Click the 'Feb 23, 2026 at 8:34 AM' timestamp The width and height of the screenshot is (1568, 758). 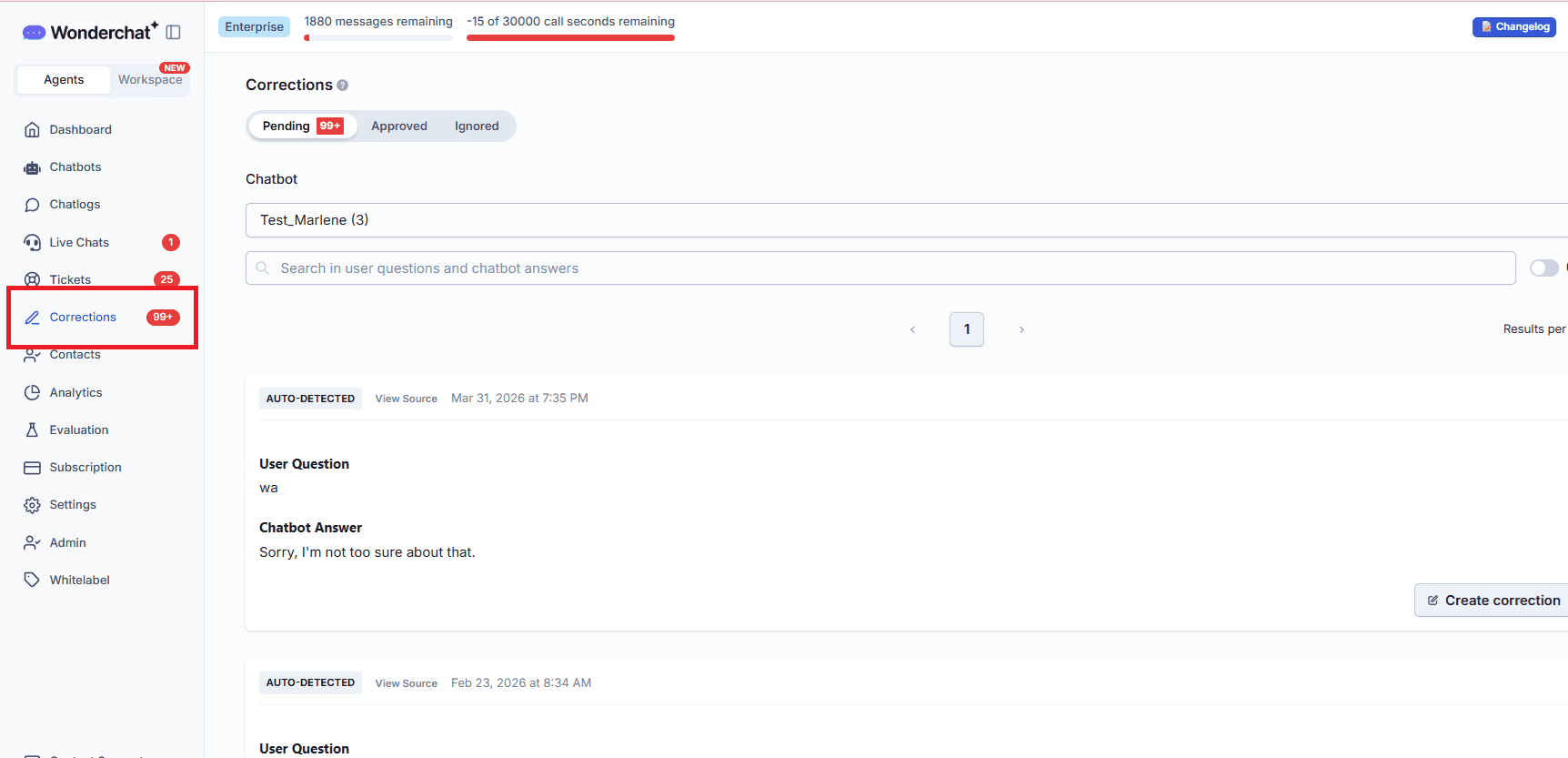tap(521, 683)
